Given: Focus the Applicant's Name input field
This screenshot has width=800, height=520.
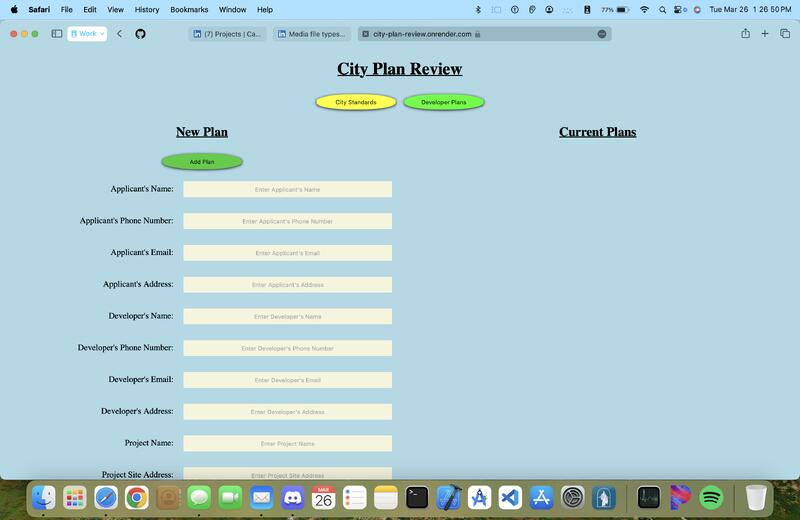Looking at the screenshot, I should coord(288,189).
